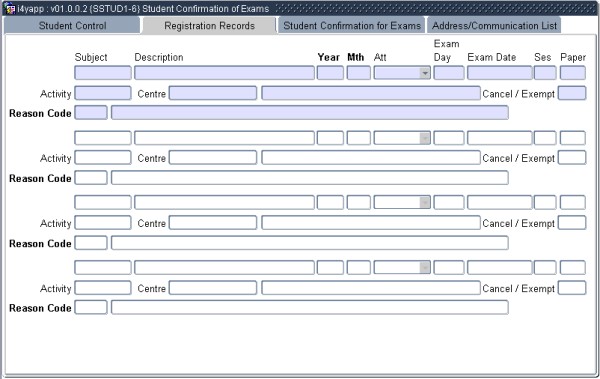Focus the fourth row Description field
This screenshot has width=600, height=379.
tap(224, 267)
